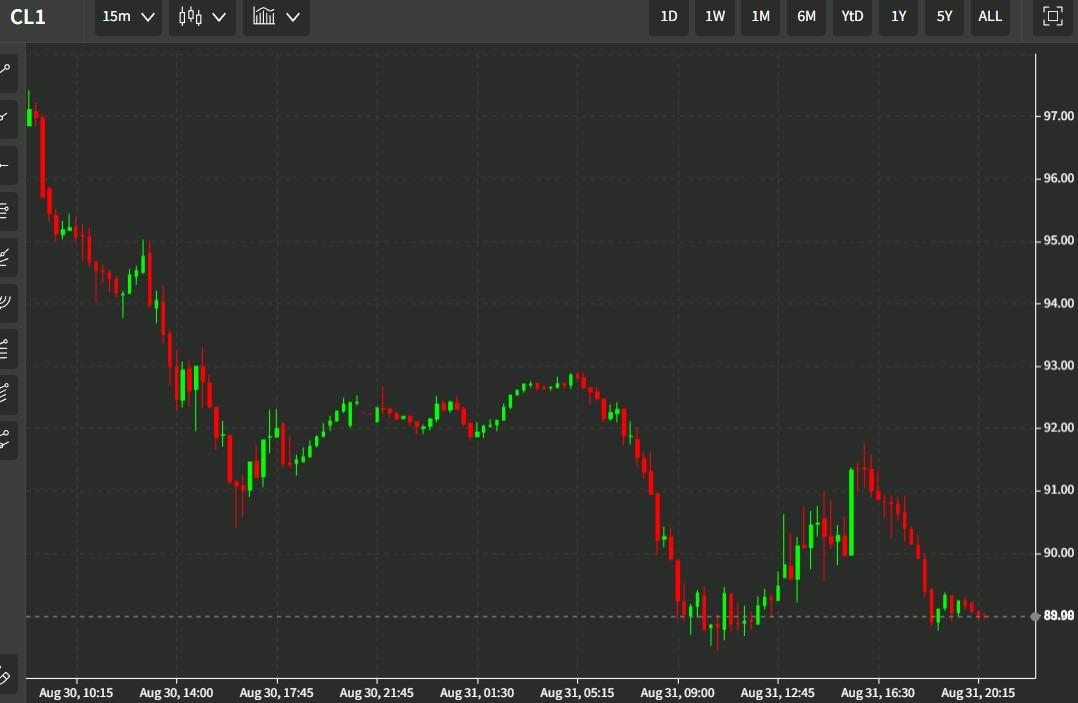Choose the 5Y range
The image size is (1078, 703).
click(x=945, y=16)
